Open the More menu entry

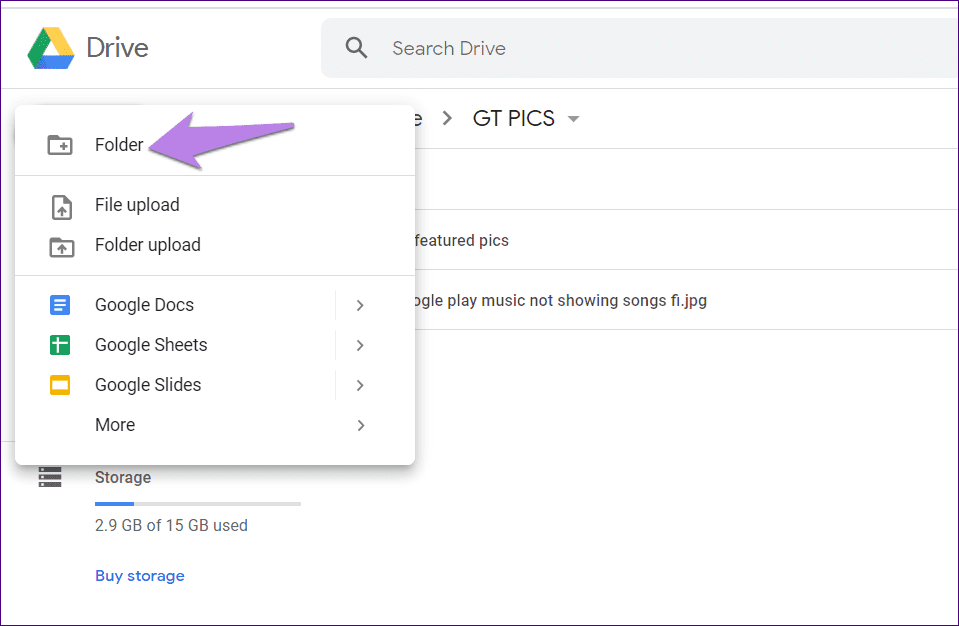click(215, 425)
